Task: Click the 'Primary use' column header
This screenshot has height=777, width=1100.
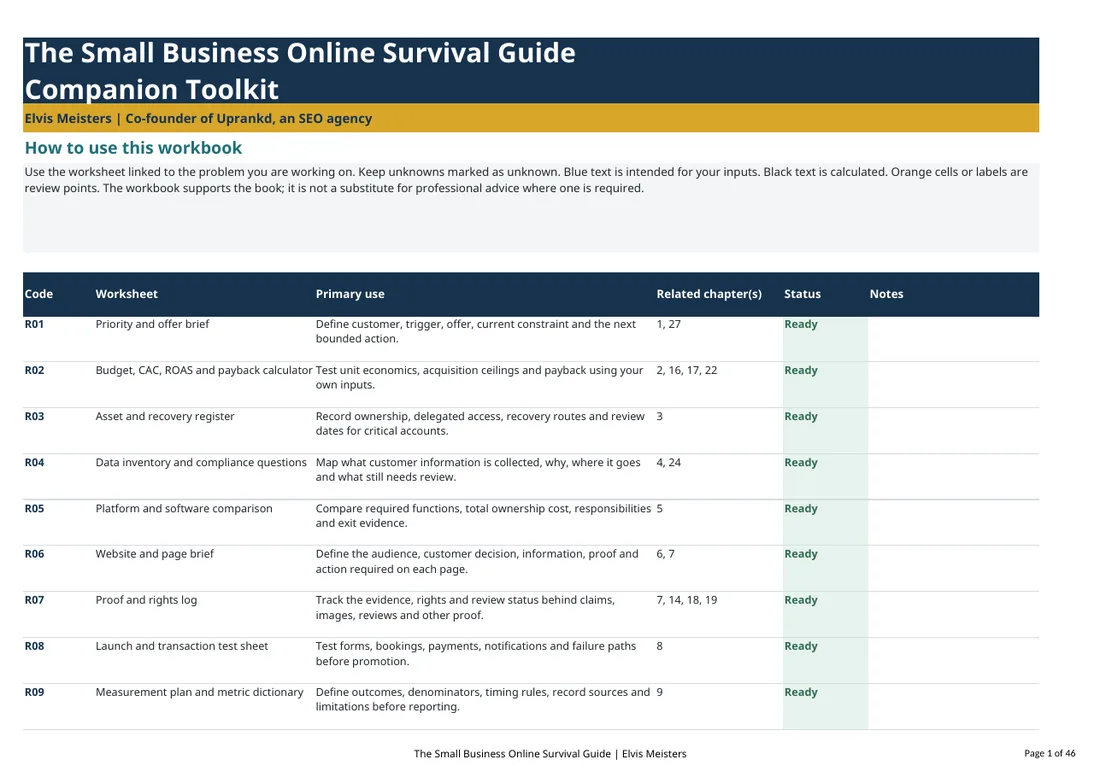Action: 350,294
